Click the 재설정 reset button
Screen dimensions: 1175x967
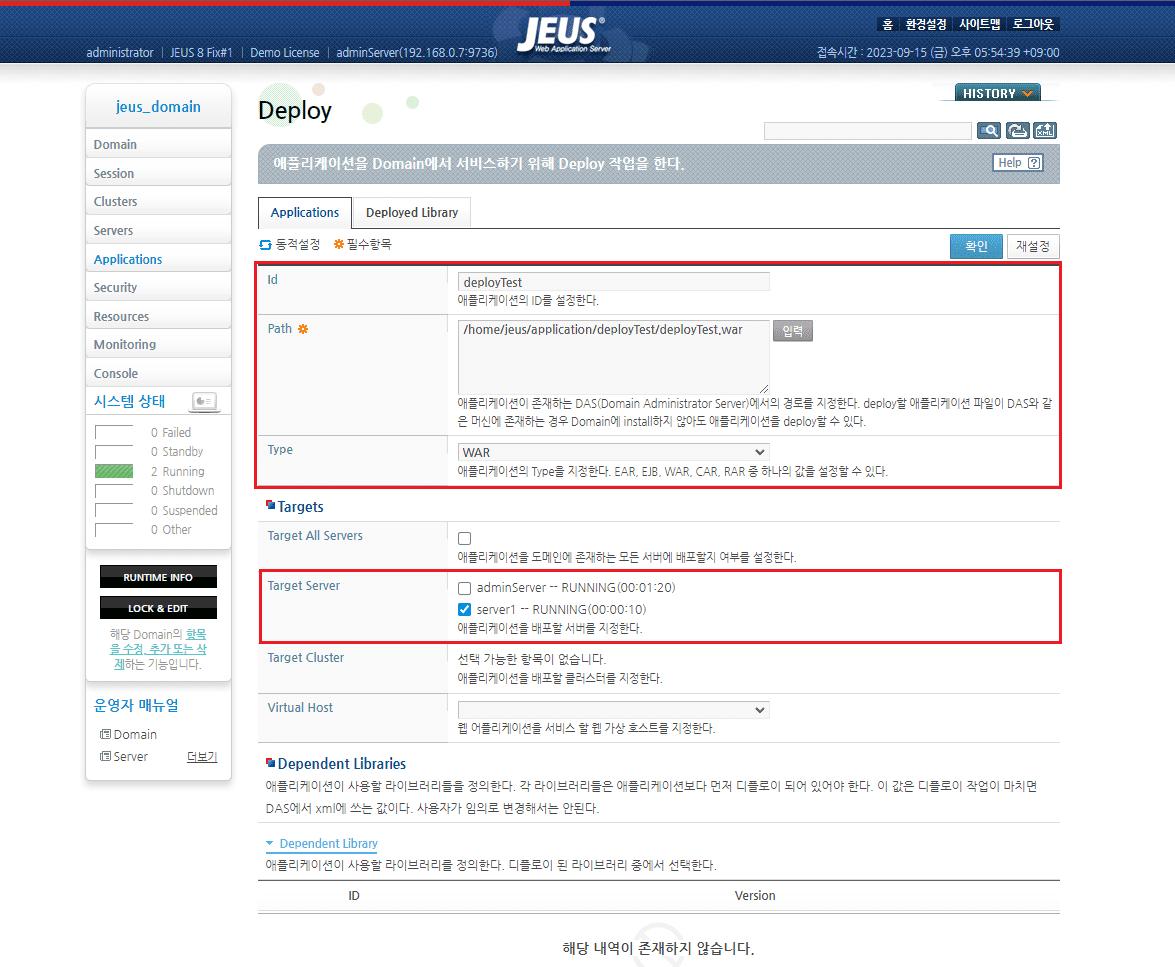(1032, 246)
